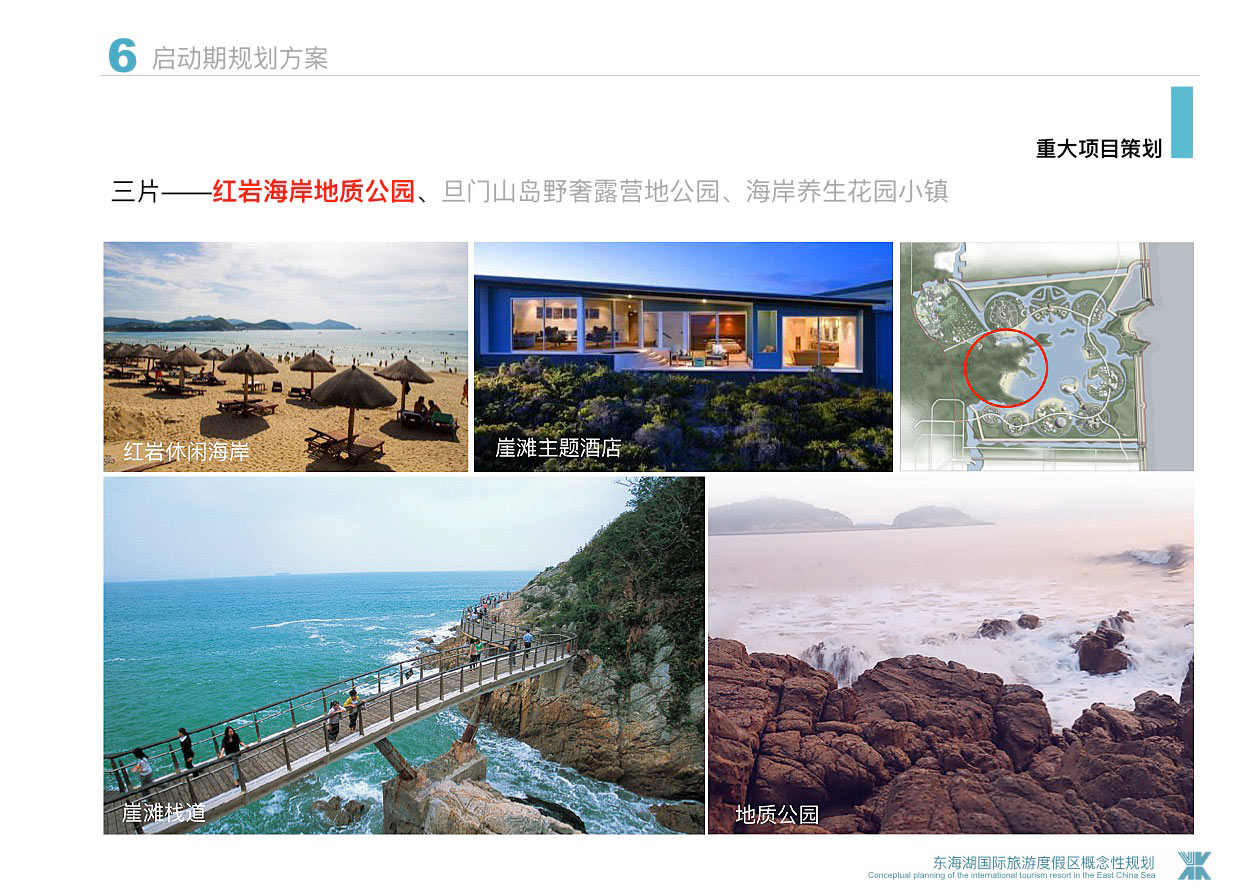
Task: Click the red 红岩海岸地质公园 heading text
Action: [x=313, y=191]
